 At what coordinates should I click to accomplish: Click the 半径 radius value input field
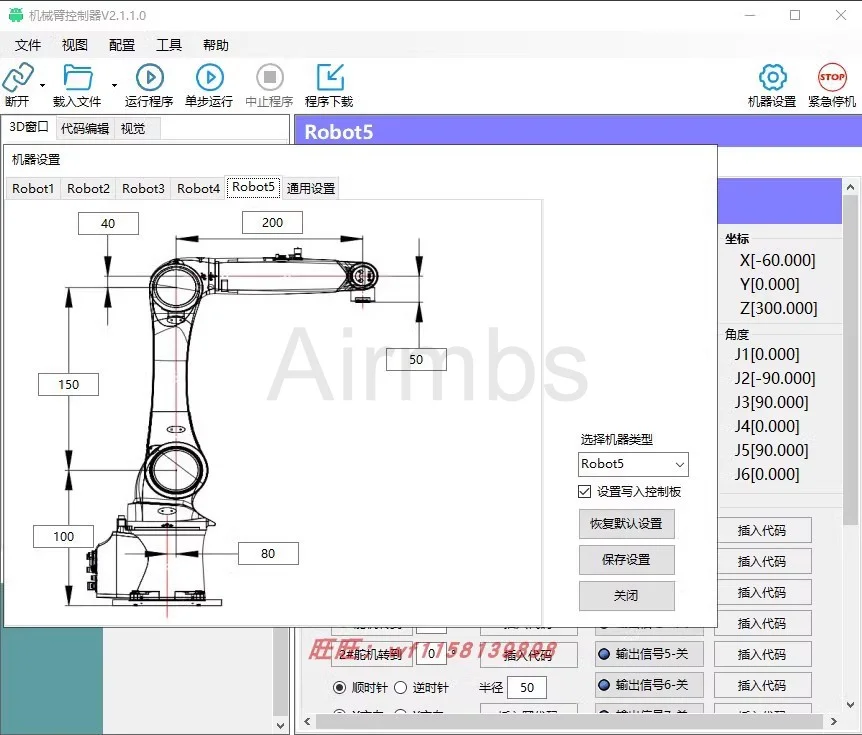click(527, 687)
